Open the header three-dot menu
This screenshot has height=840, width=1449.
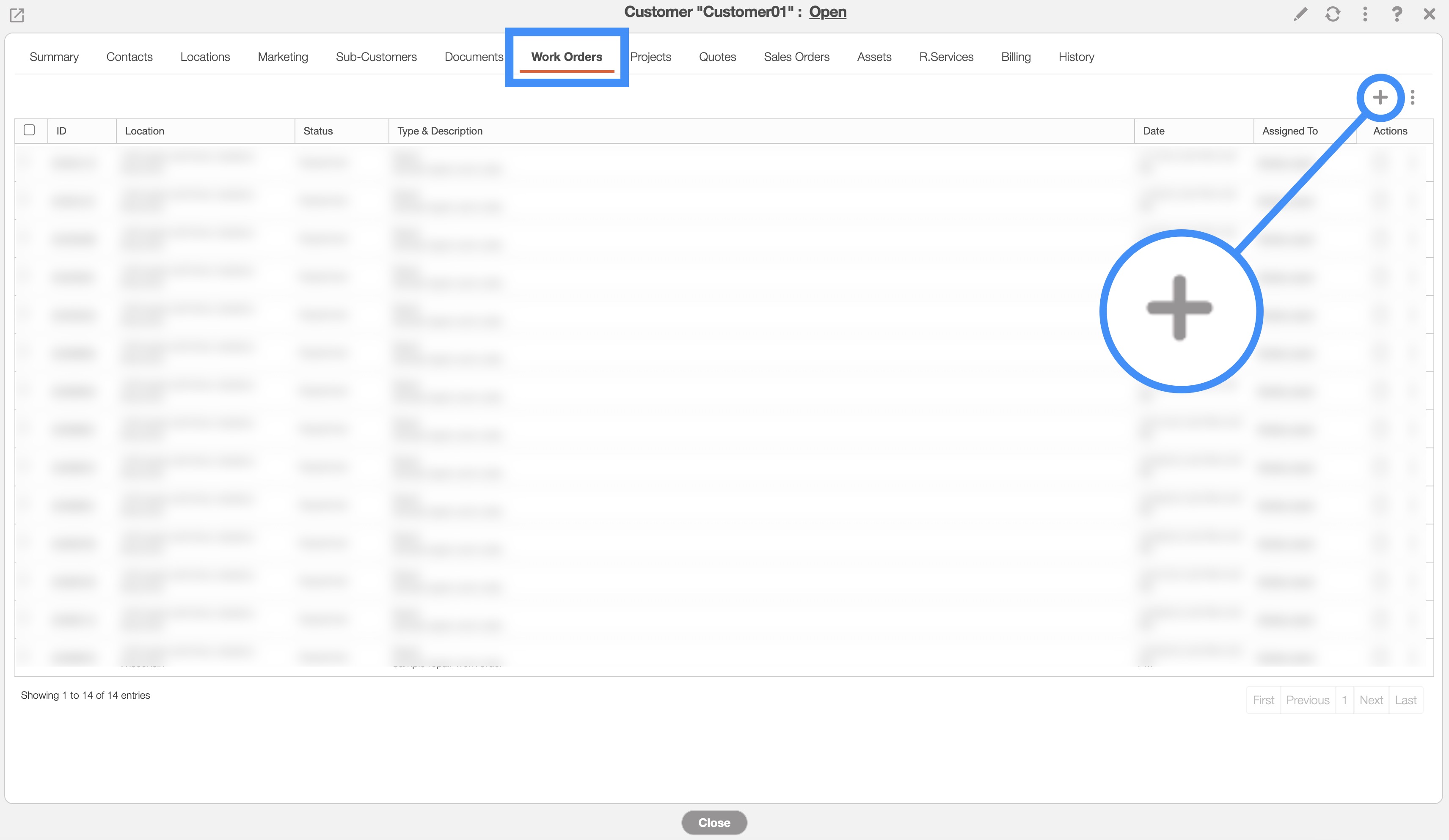1365,14
